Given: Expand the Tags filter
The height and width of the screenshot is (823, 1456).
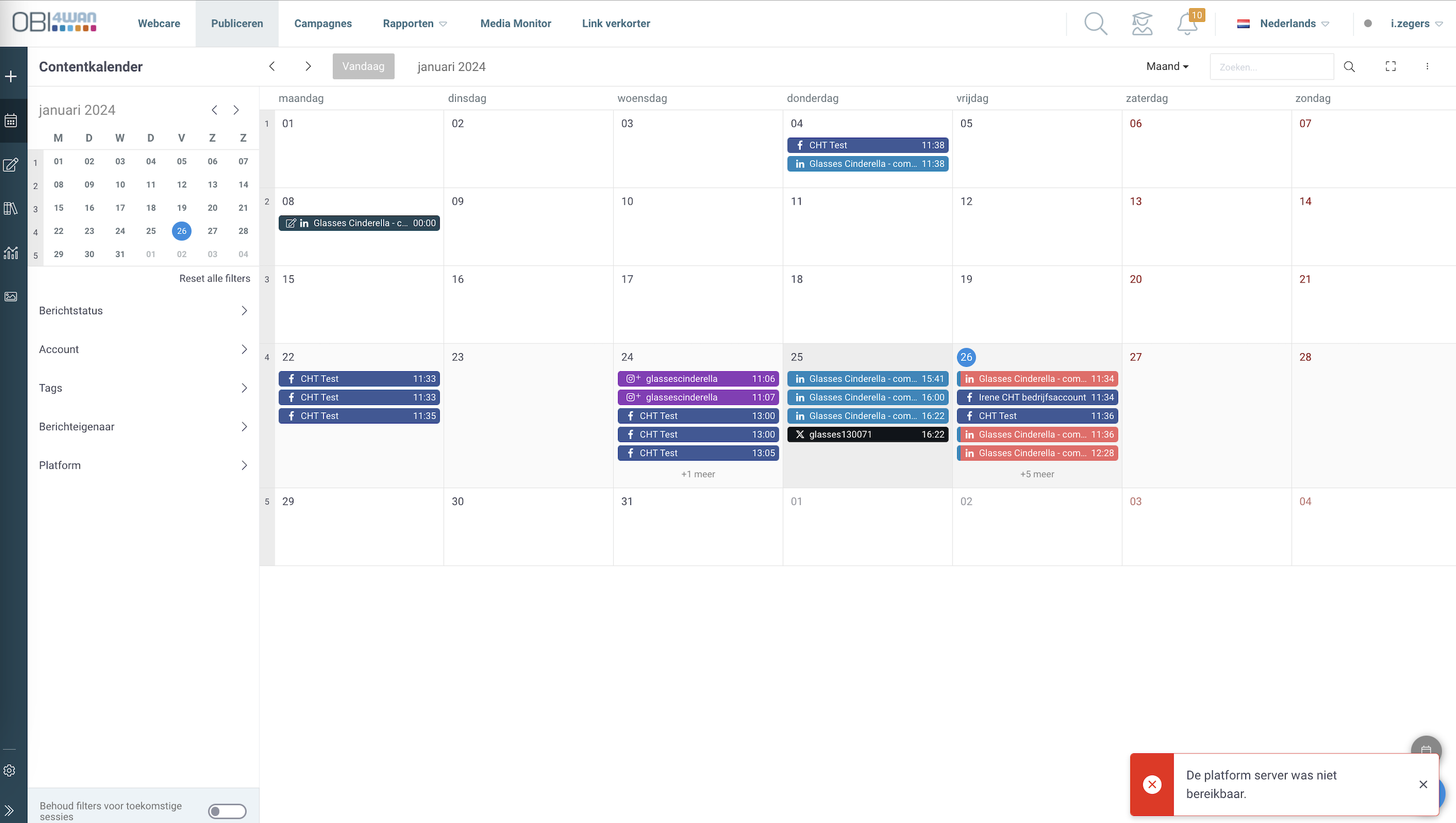Looking at the screenshot, I should 144,388.
